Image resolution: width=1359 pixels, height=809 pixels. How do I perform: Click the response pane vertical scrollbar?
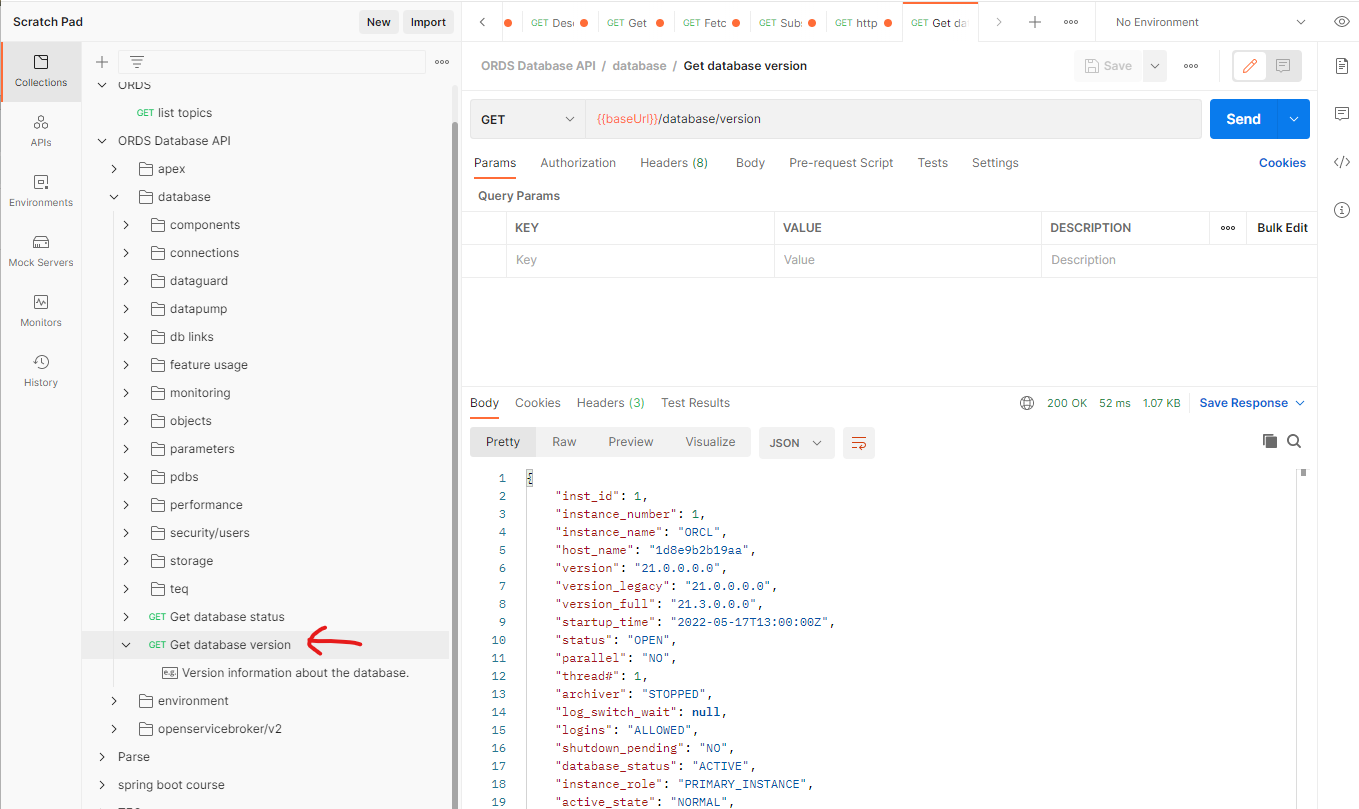tap(1303, 600)
